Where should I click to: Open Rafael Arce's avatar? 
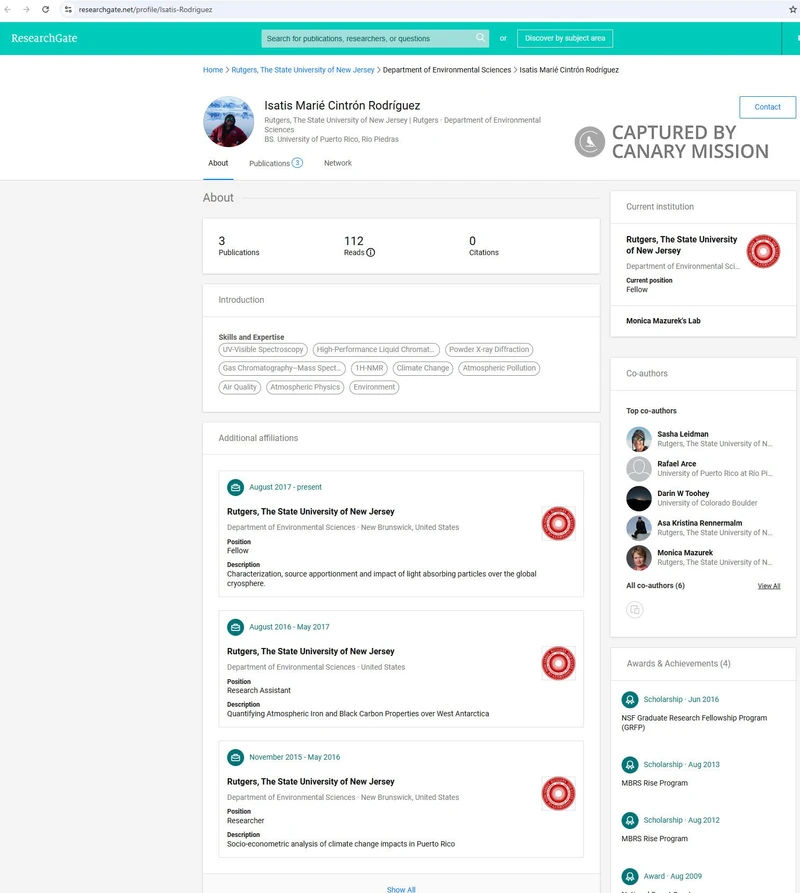639,469
